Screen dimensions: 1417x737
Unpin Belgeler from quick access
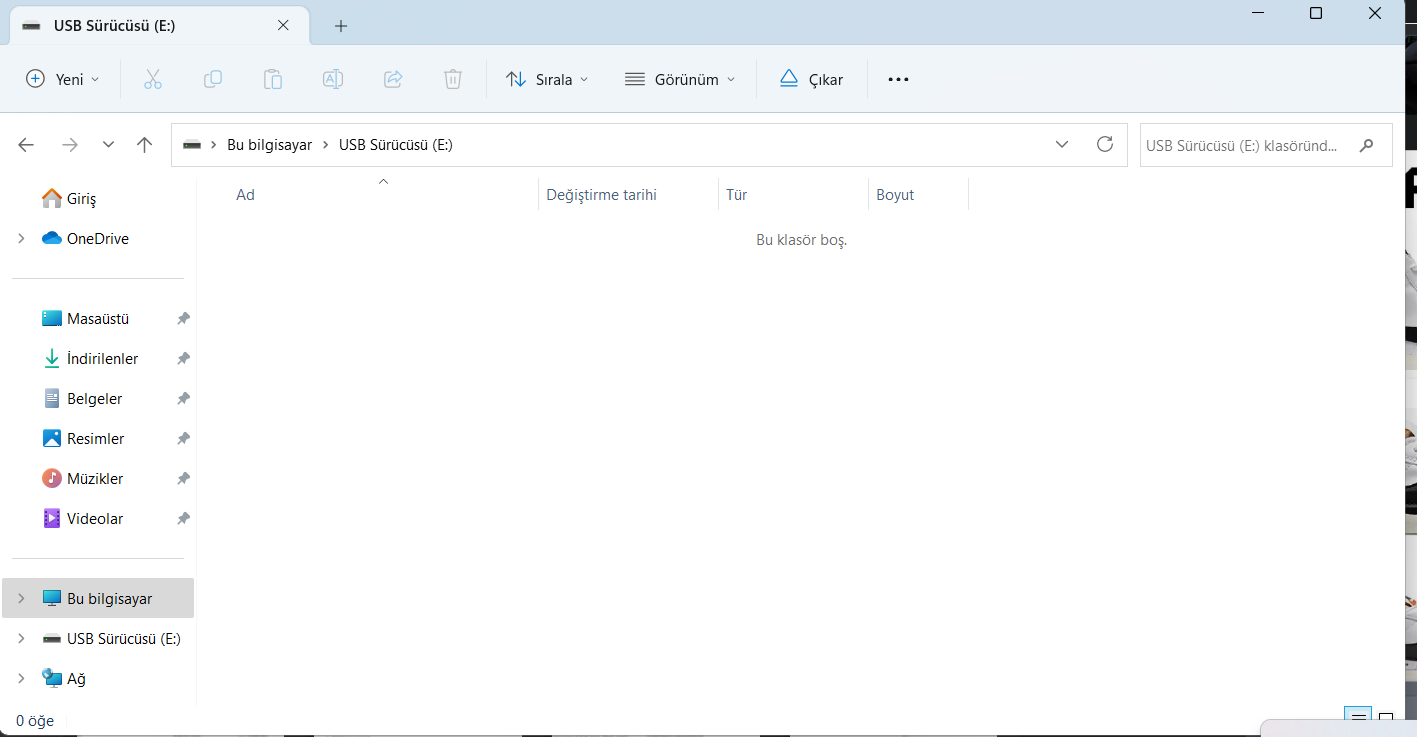(x=183, y=399)
